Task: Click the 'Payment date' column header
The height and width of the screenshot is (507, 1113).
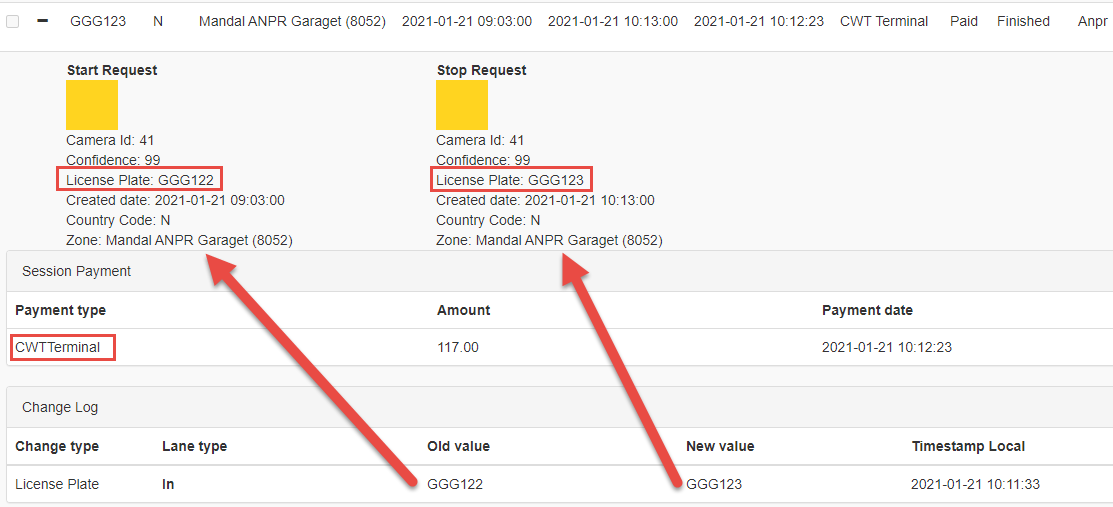Action: coord(867,310)
